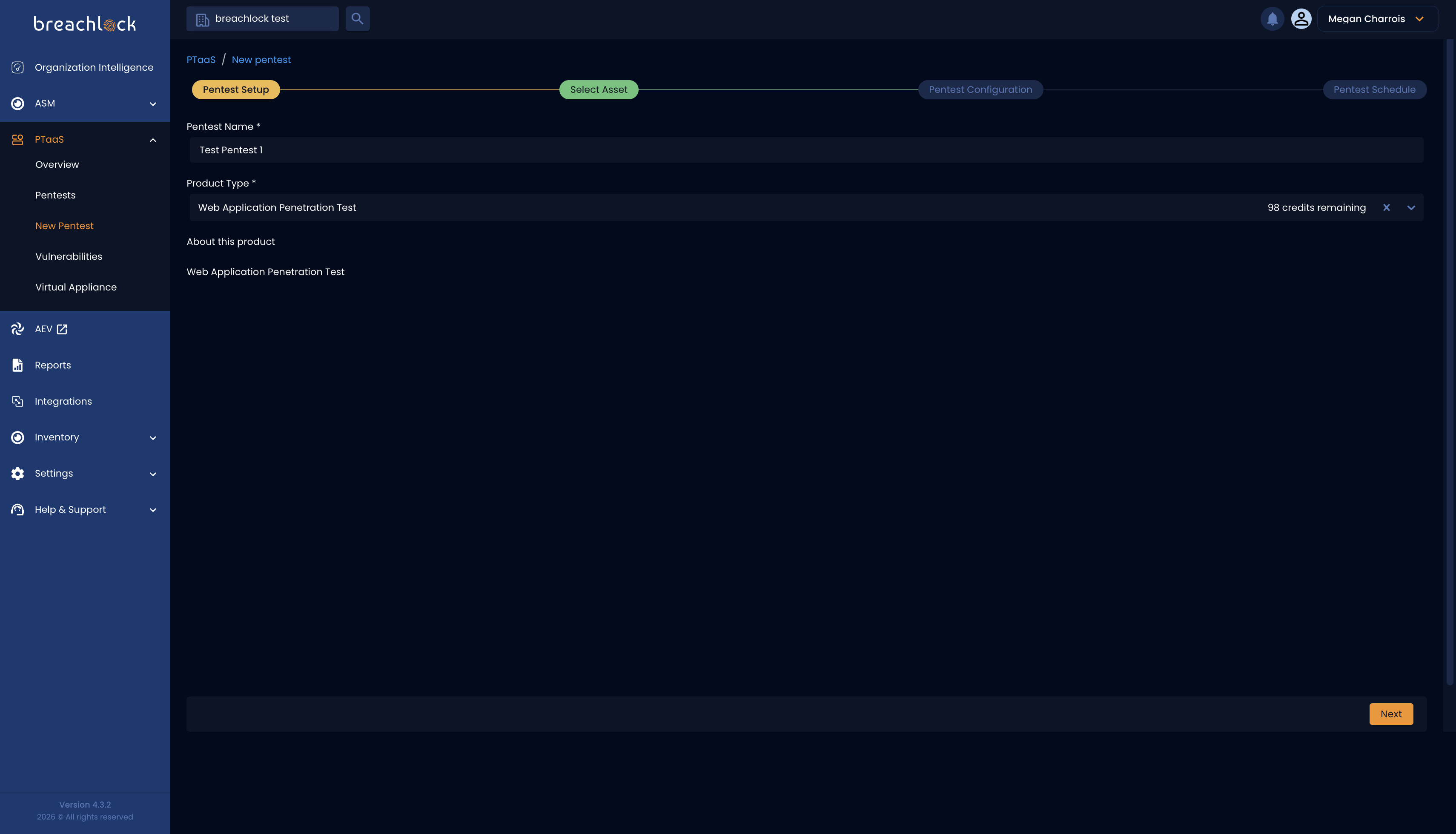Go to the Pentest Configuration step
Screen dimensions: 1456x834
click(x=980, y=90)
